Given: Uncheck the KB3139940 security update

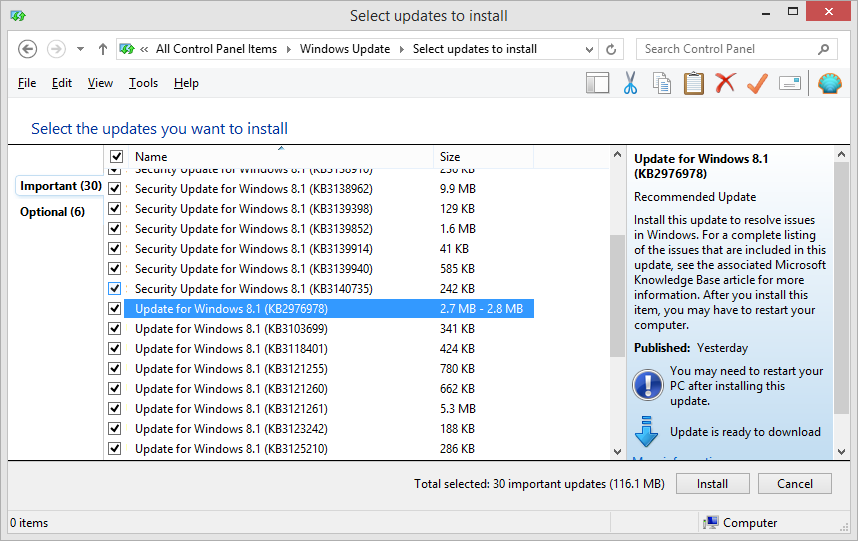Looking at the screenshot, I should [114, 269].
